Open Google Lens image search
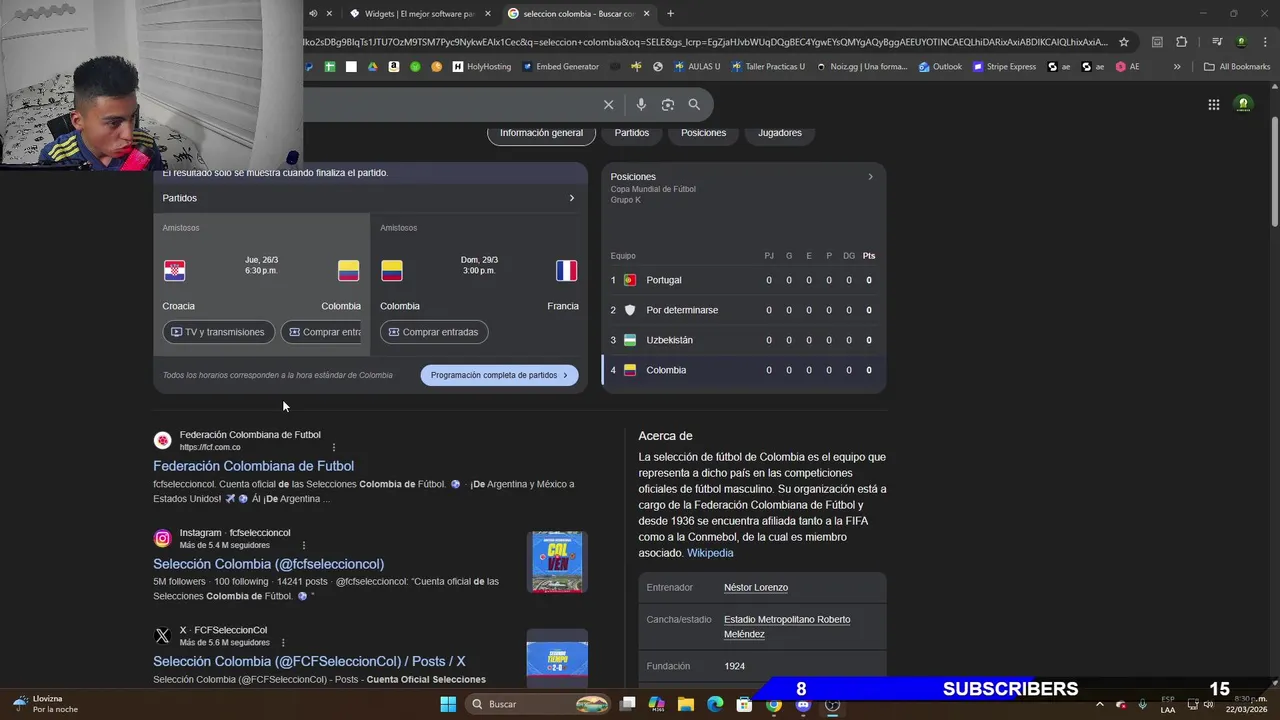The image size is (1280, 720). (668, 104)
